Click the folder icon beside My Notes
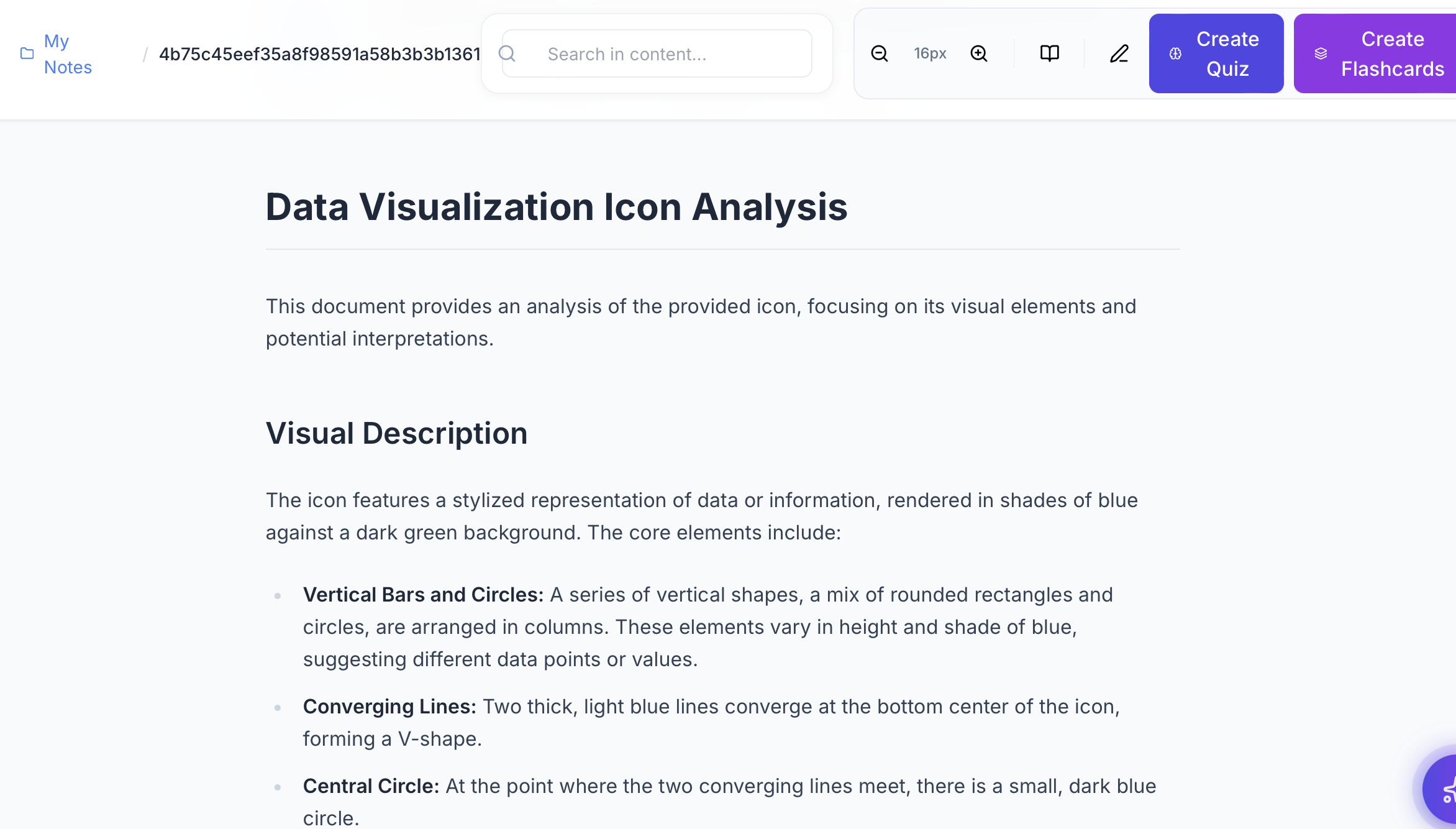The width and height of the screenshot is (1456, 829). point(26,53)
